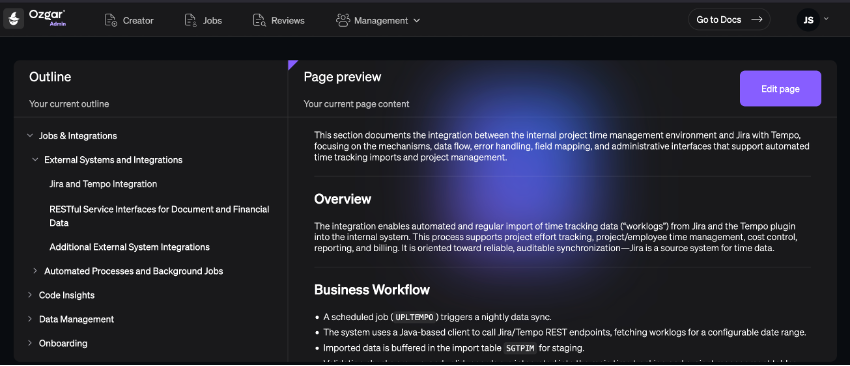
Task: Expand Automated Processes and Background Jobs chevron
Action: point(35,271)
